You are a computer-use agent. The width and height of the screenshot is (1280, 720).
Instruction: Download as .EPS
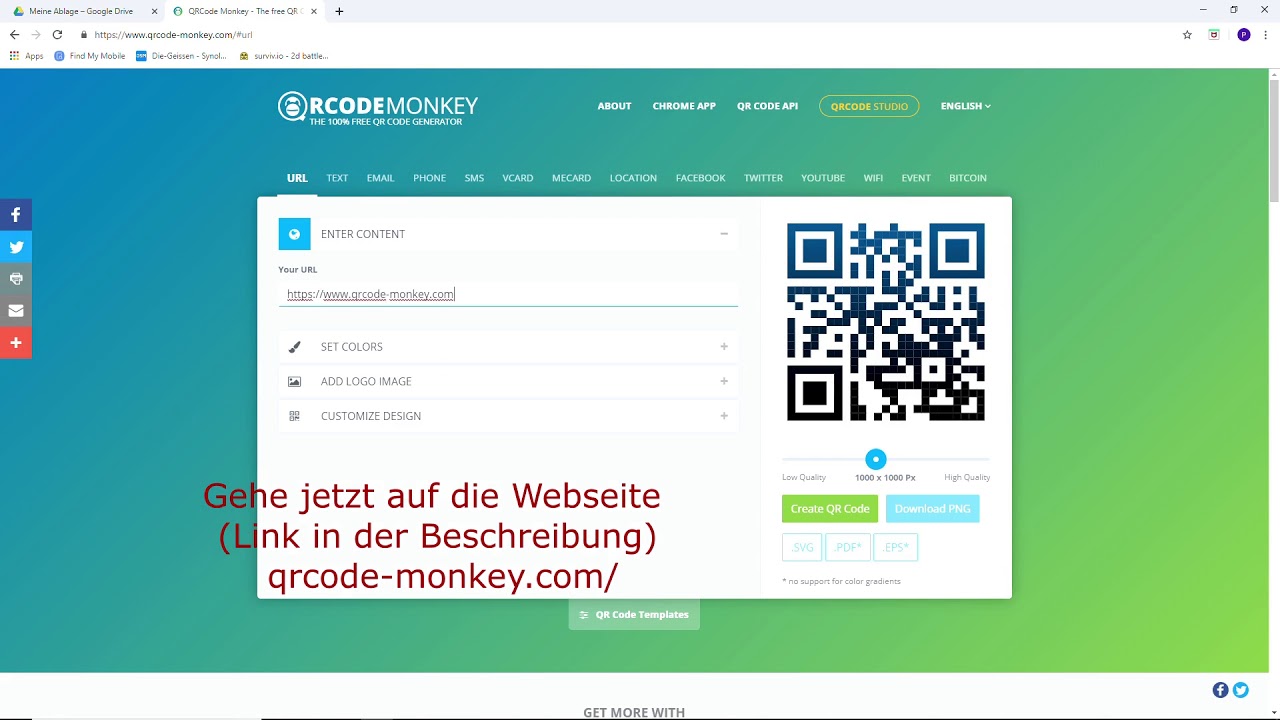click(896, 547)
